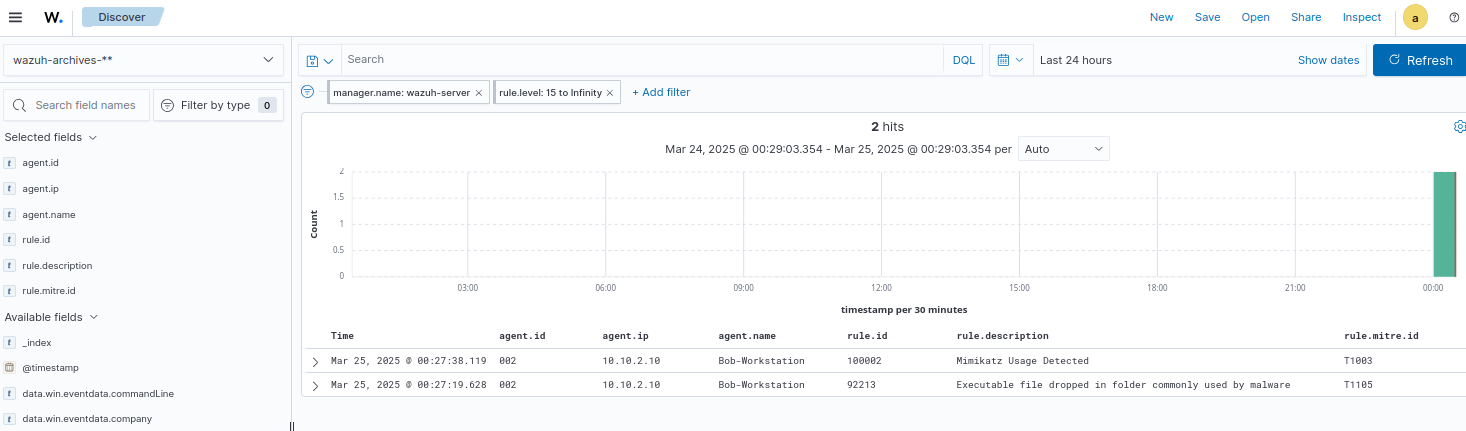Click the Add filter link
Viewport: 1466px width, 431px height.
(661, 92)
